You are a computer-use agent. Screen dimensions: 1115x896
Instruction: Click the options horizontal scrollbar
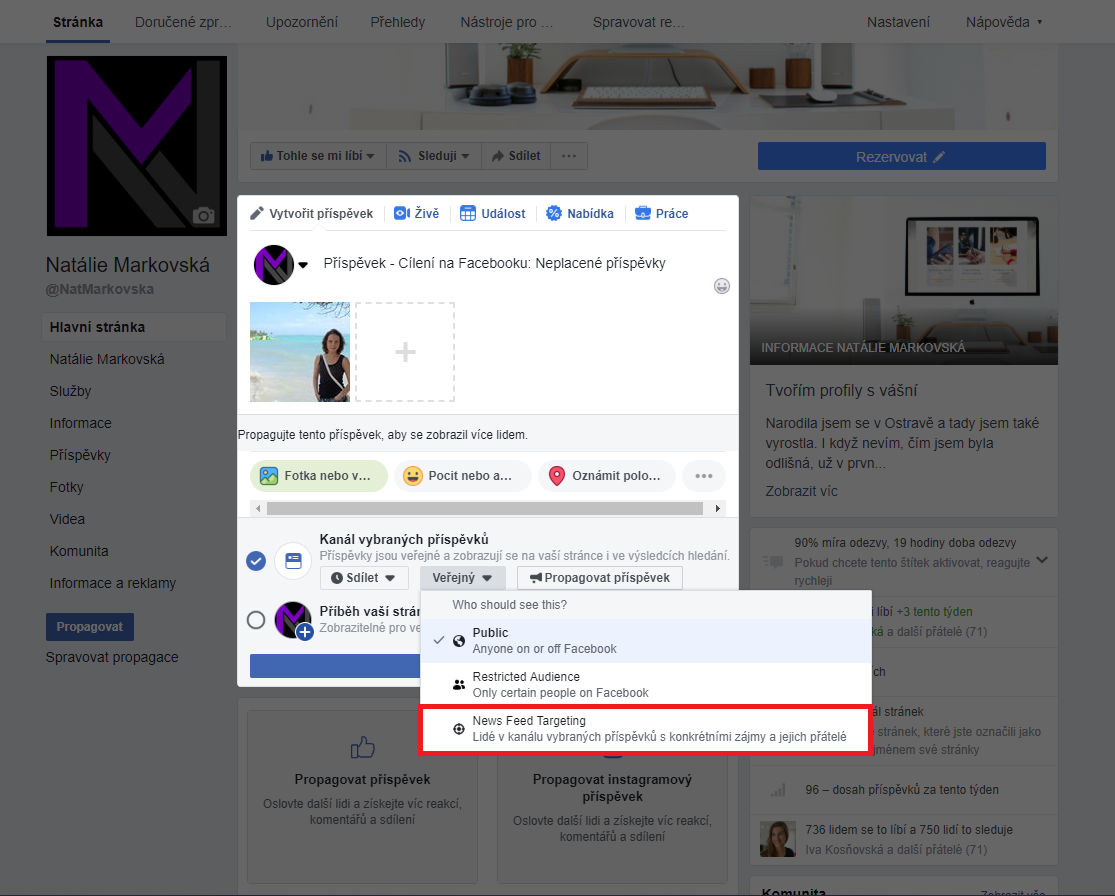pos(485,508)
